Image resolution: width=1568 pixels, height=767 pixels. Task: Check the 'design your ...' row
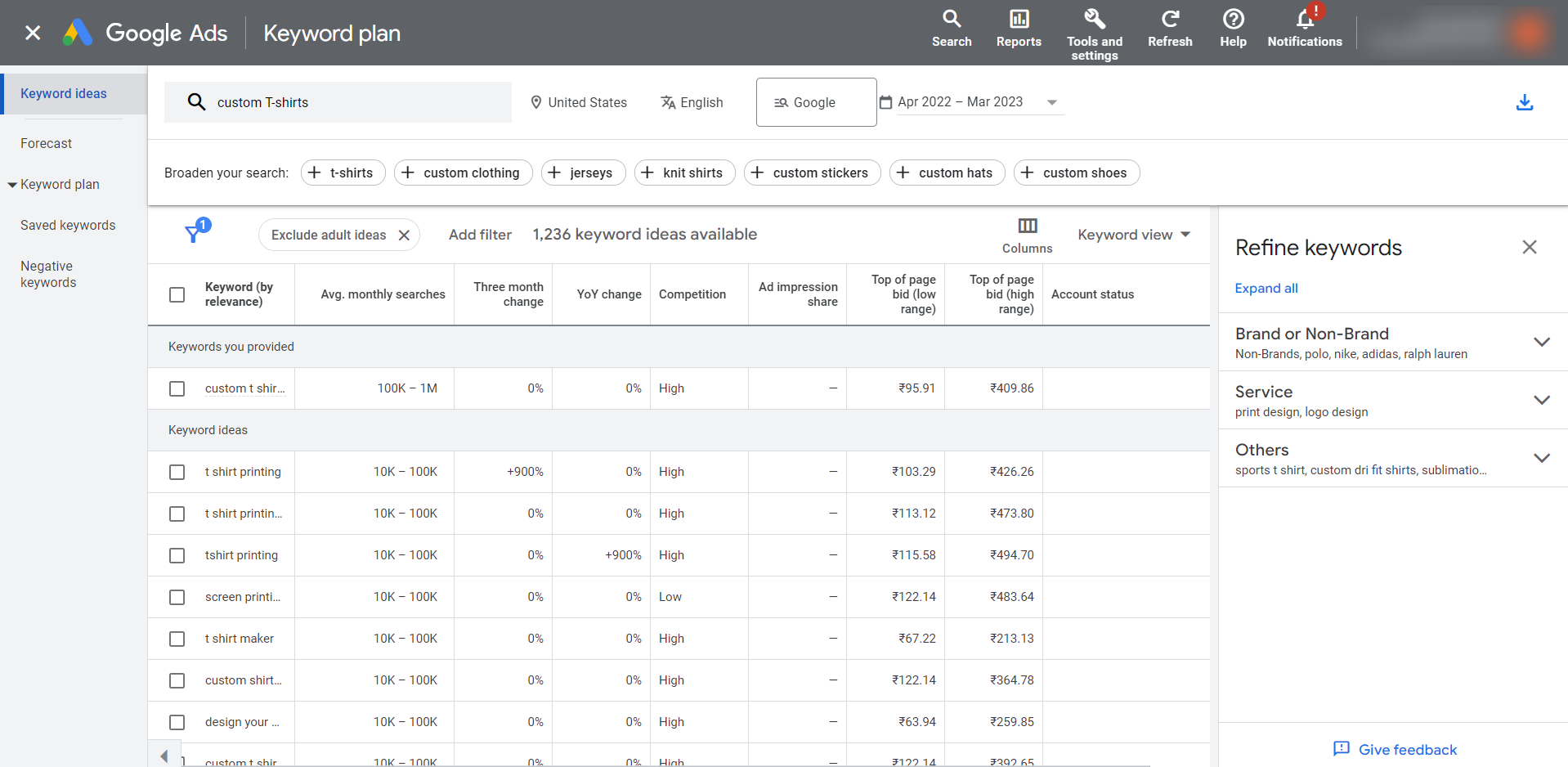(177, 722)
